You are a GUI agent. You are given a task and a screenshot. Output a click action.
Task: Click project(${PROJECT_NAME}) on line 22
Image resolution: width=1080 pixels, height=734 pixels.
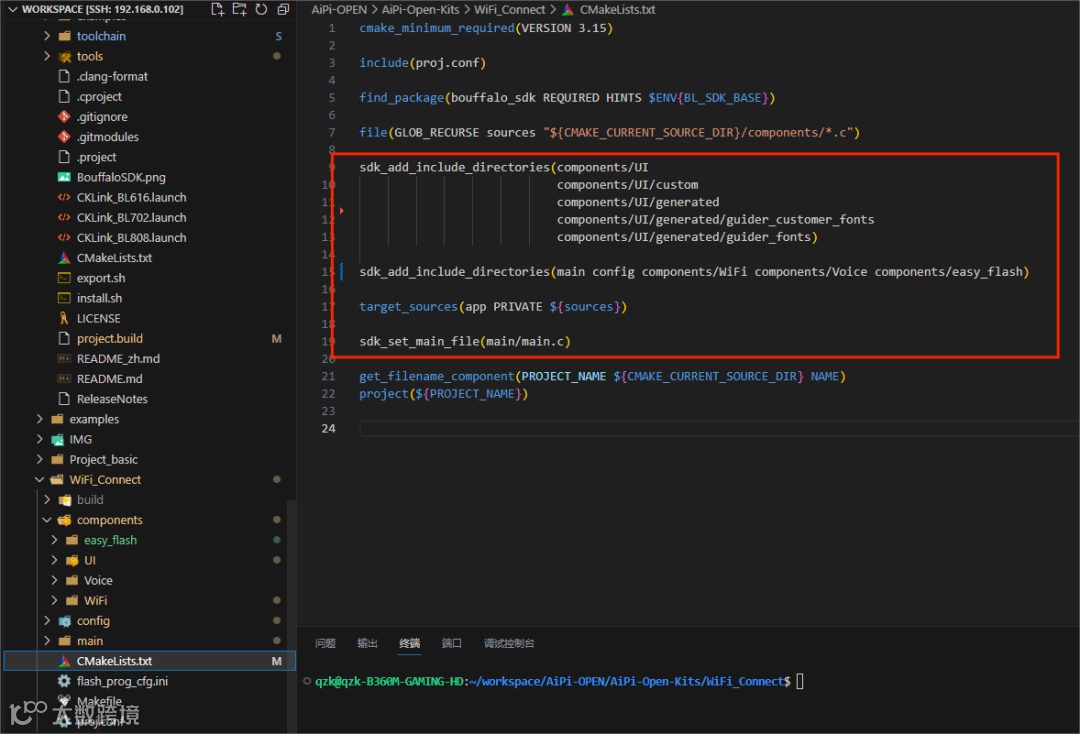[x=443, y=394]
